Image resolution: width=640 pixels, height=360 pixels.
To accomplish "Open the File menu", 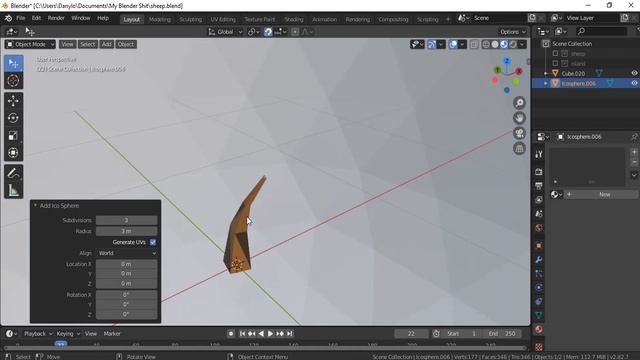I will 21,18.
